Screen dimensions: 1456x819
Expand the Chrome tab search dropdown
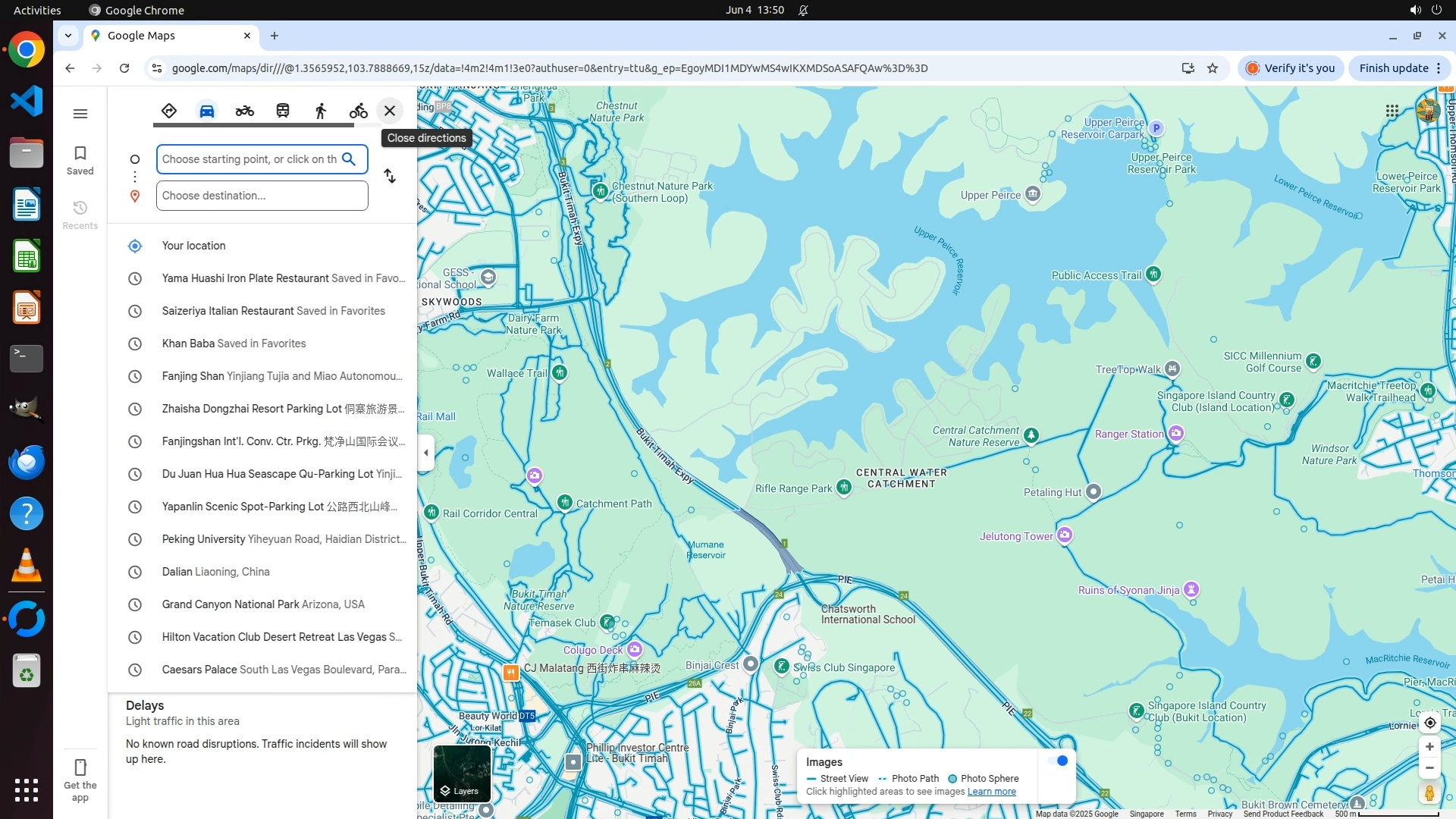(x=68, y=36)
